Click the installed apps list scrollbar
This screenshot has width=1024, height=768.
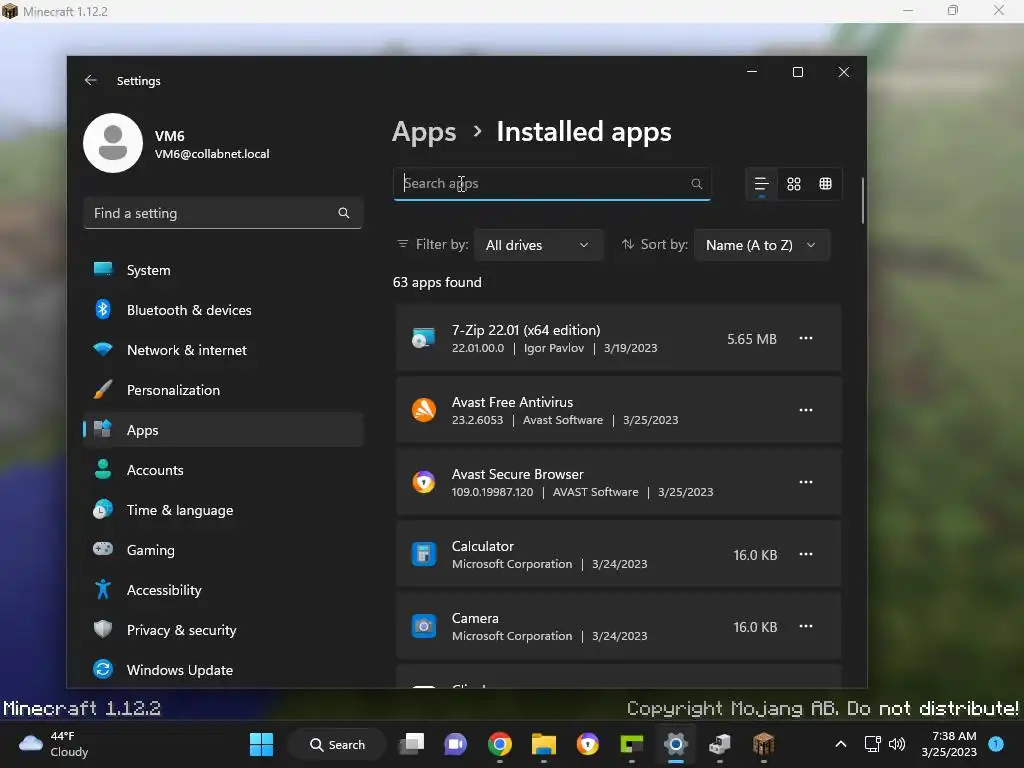click(863, 200)
